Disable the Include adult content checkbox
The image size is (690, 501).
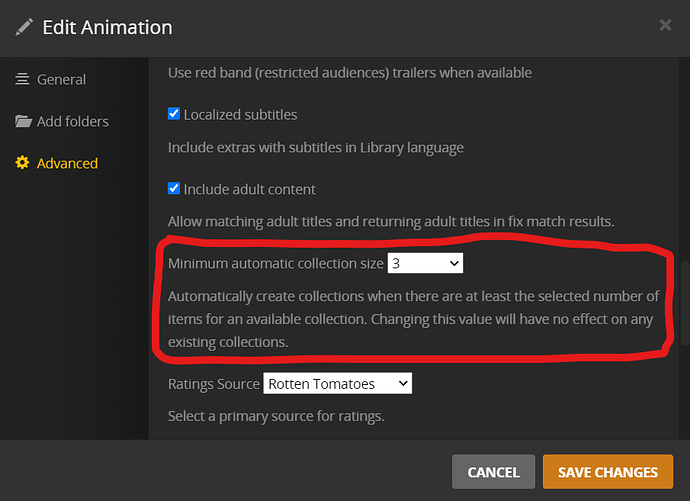174,189
